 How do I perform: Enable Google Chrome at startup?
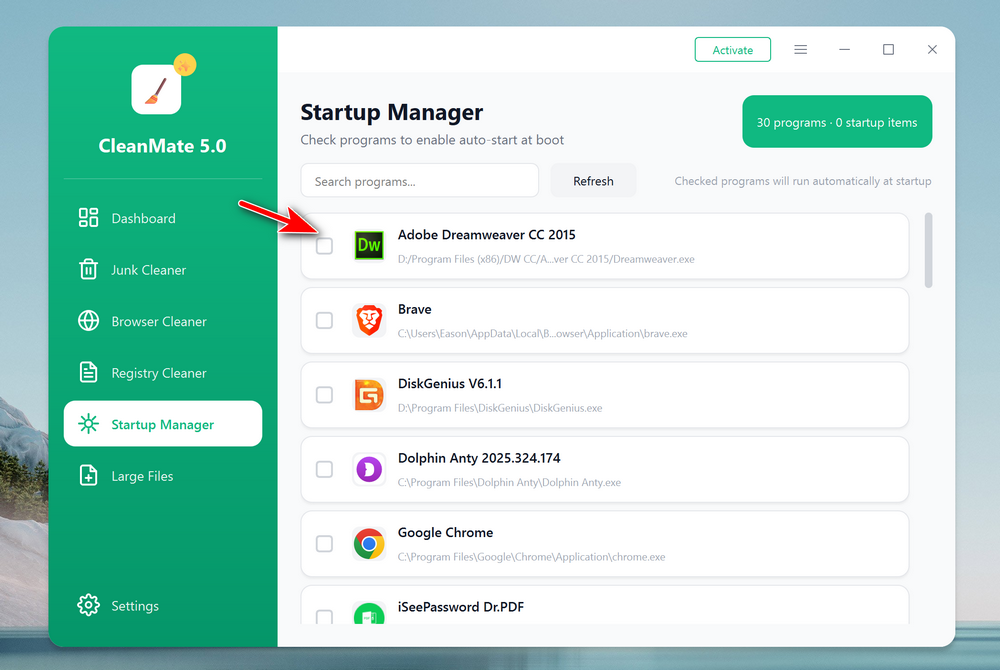324,543
